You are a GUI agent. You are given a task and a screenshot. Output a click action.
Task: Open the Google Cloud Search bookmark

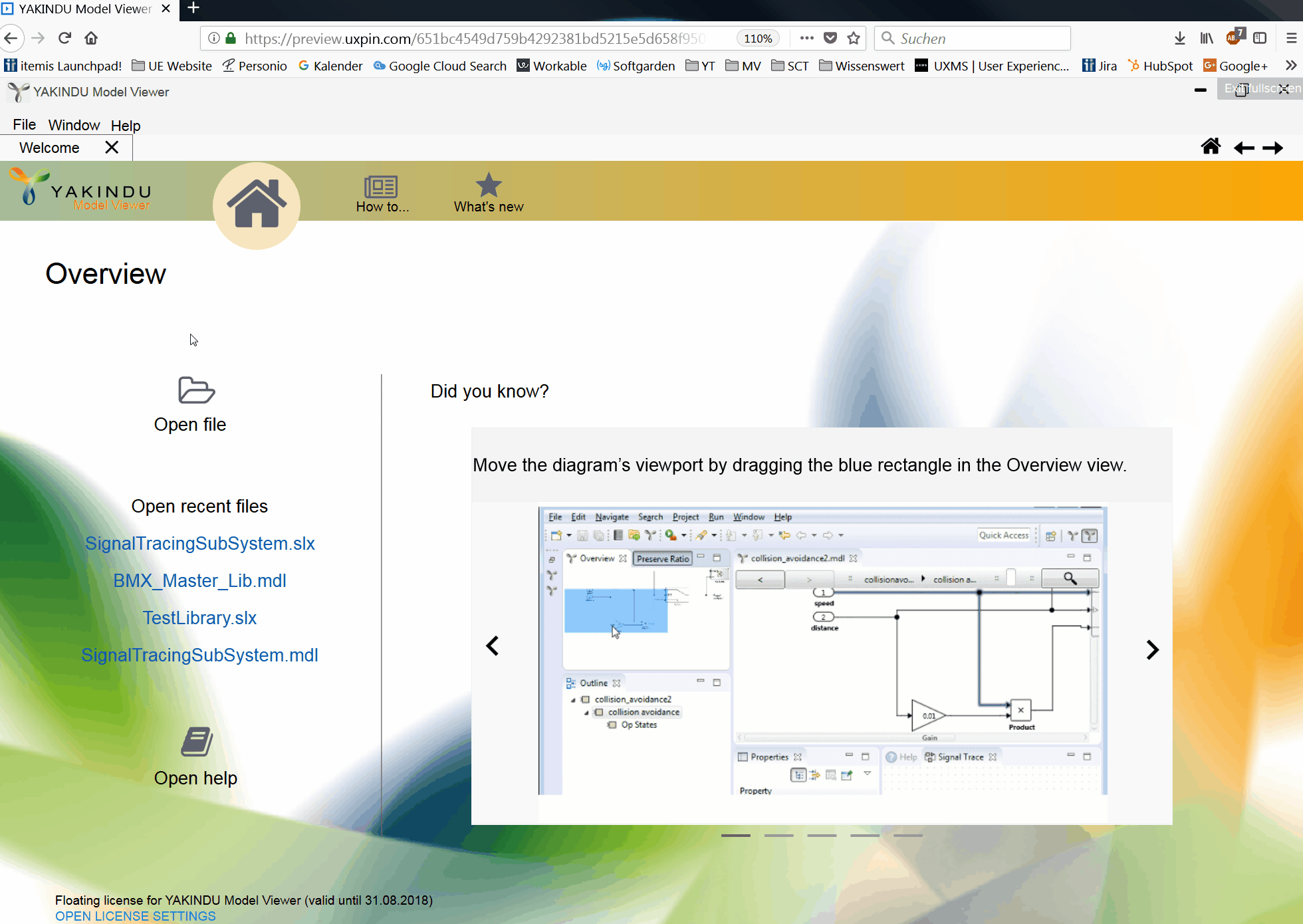tap(439, 66)
